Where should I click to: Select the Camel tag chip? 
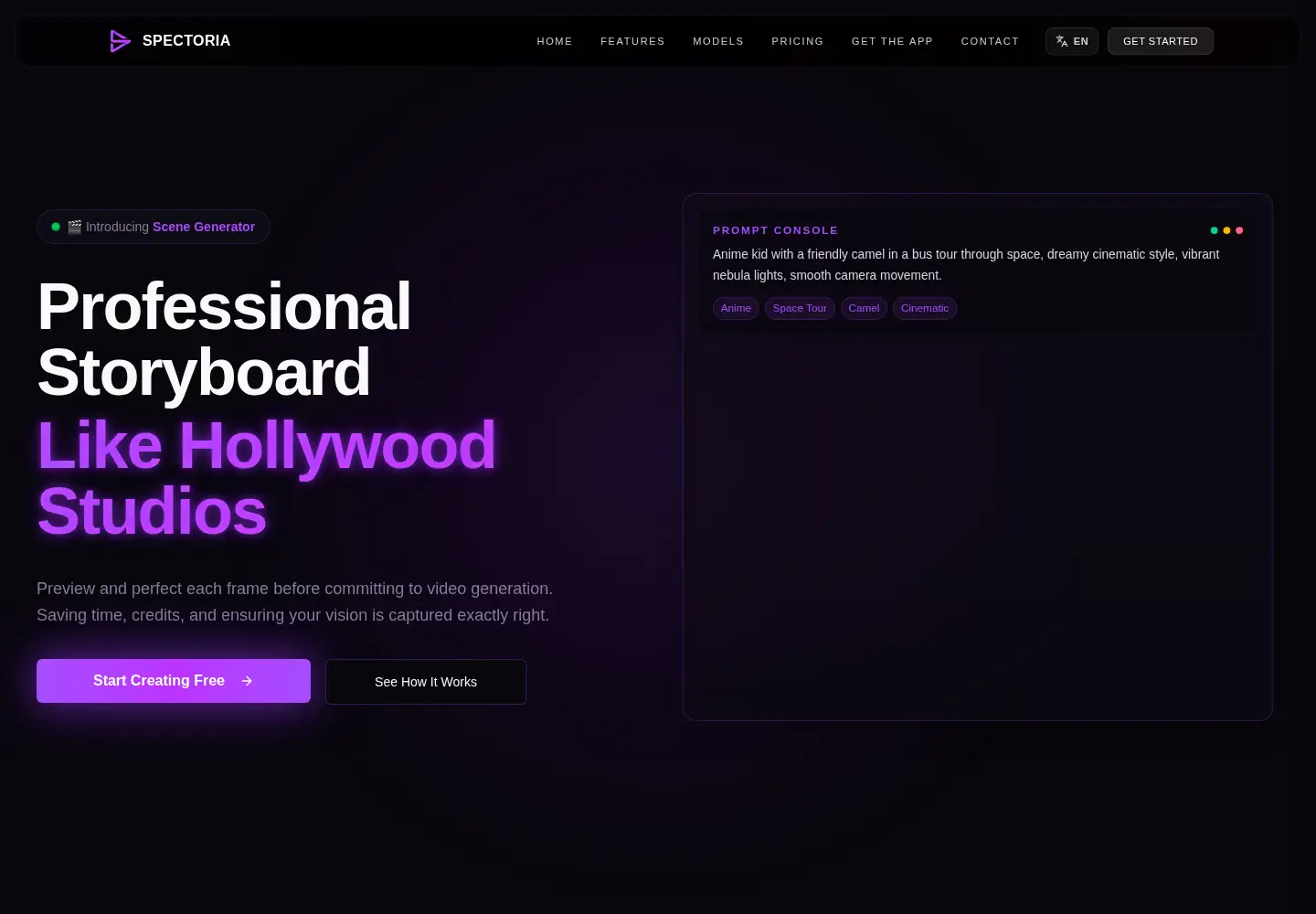[x=864, y=308]
